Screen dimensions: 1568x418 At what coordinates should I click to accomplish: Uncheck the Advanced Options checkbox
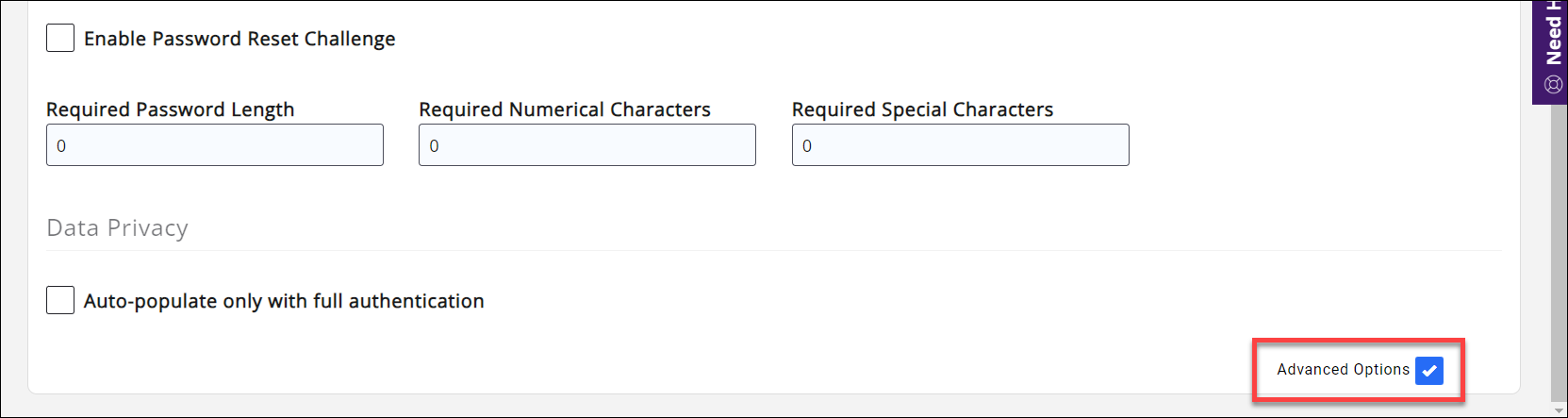pyautogui.click(x=1428, y=371)
